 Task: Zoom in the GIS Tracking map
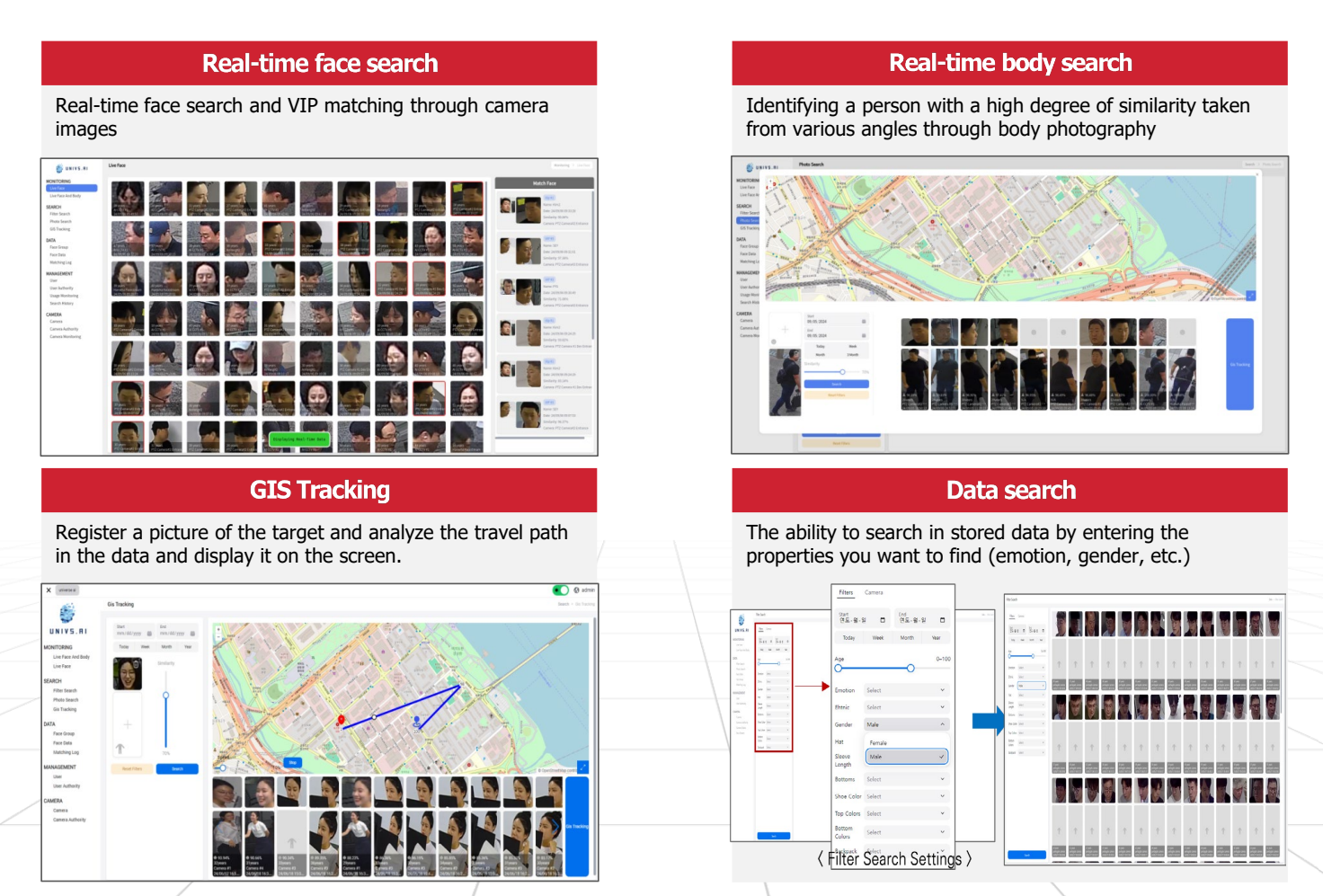218,629
